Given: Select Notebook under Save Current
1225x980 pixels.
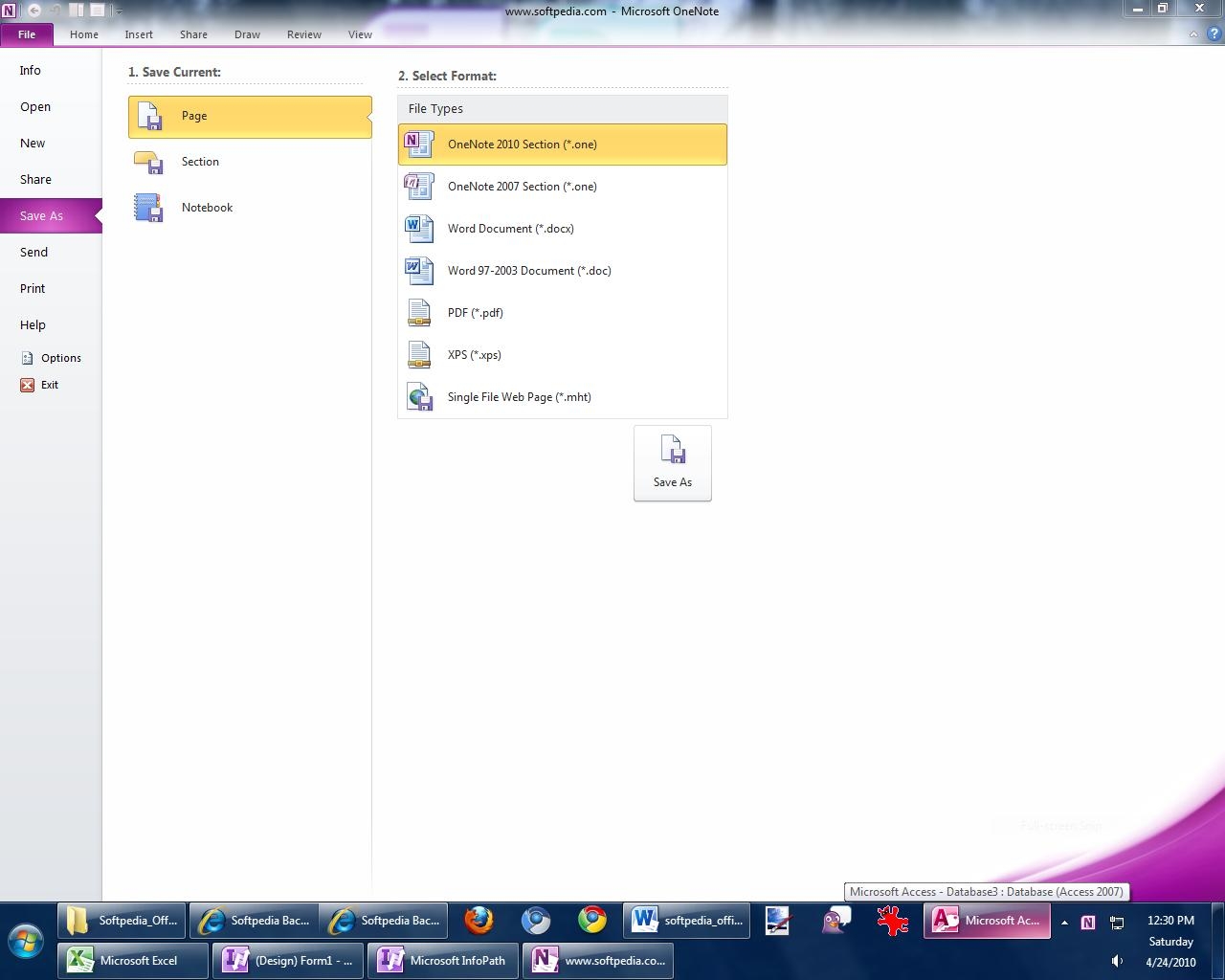Looking at the screenshot, I should point(207,208).
